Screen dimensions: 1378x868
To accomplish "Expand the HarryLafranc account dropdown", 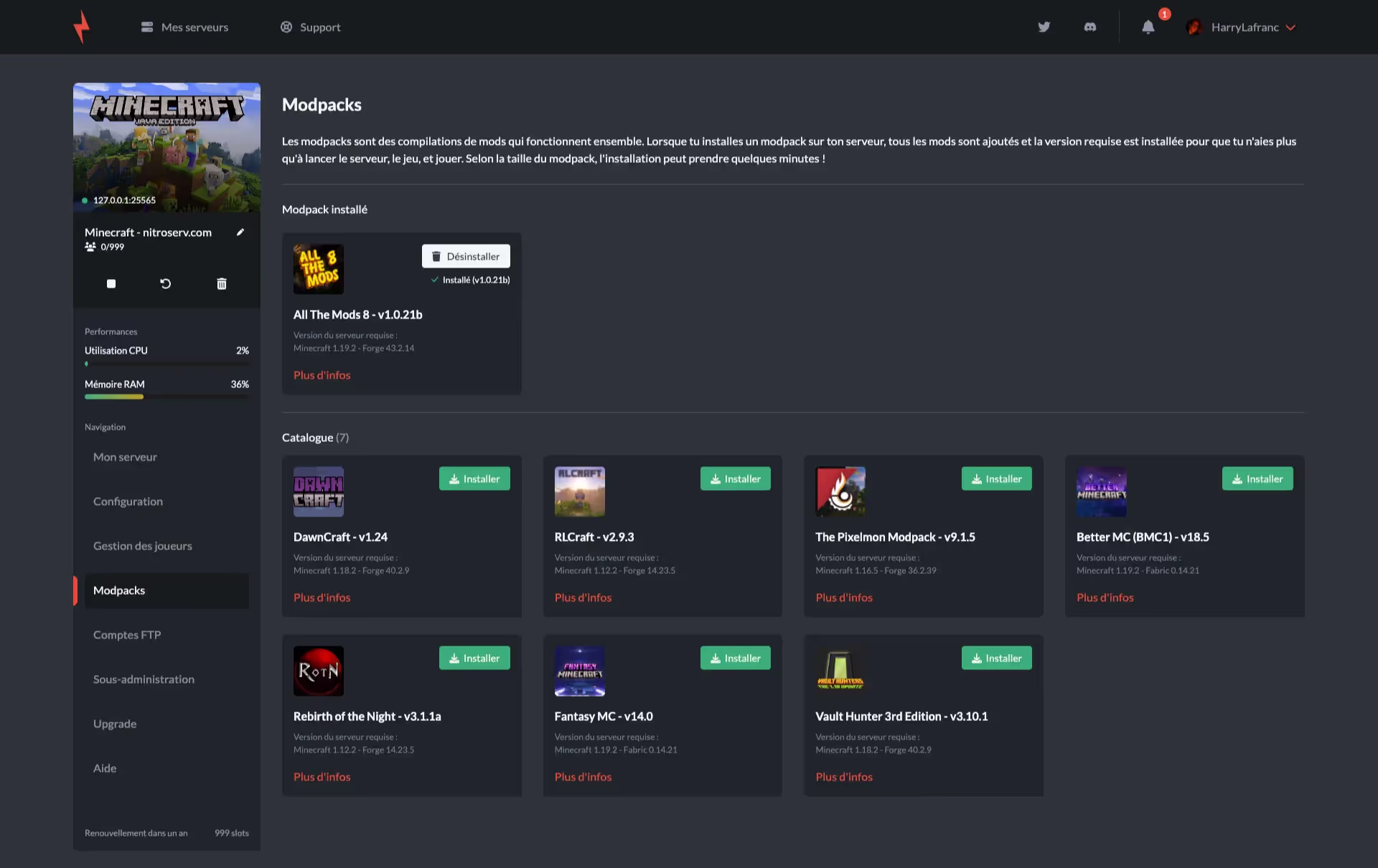I will 1252,27.
